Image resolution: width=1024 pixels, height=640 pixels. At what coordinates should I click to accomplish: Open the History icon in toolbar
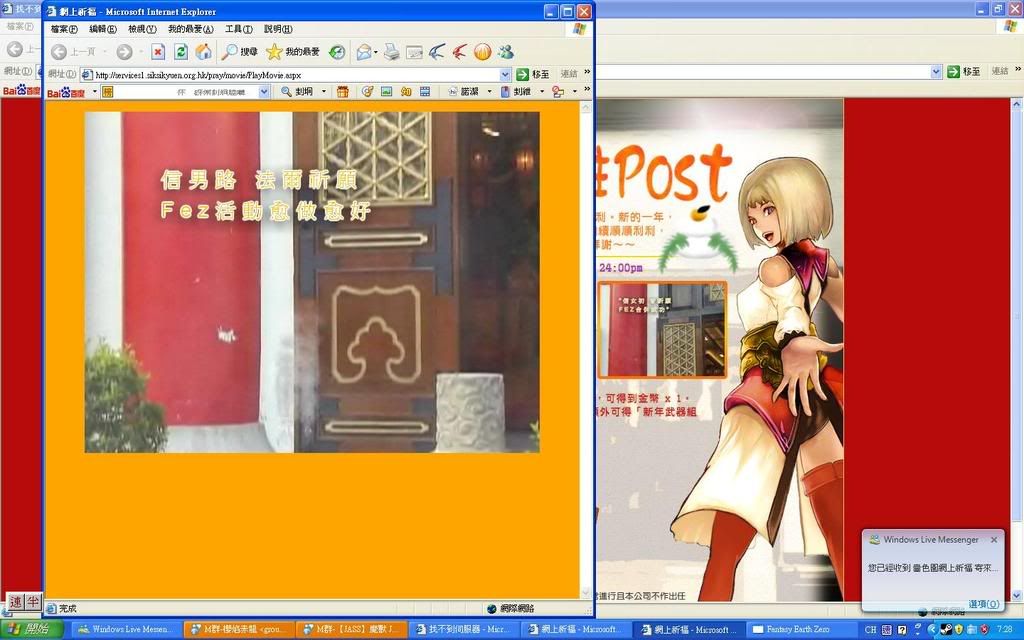point(338,52)
